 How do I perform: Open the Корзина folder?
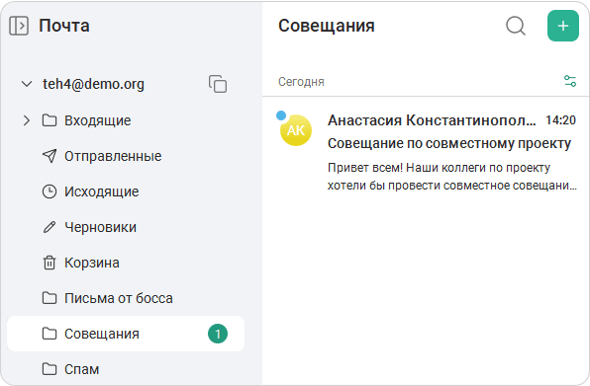(126, 263)
